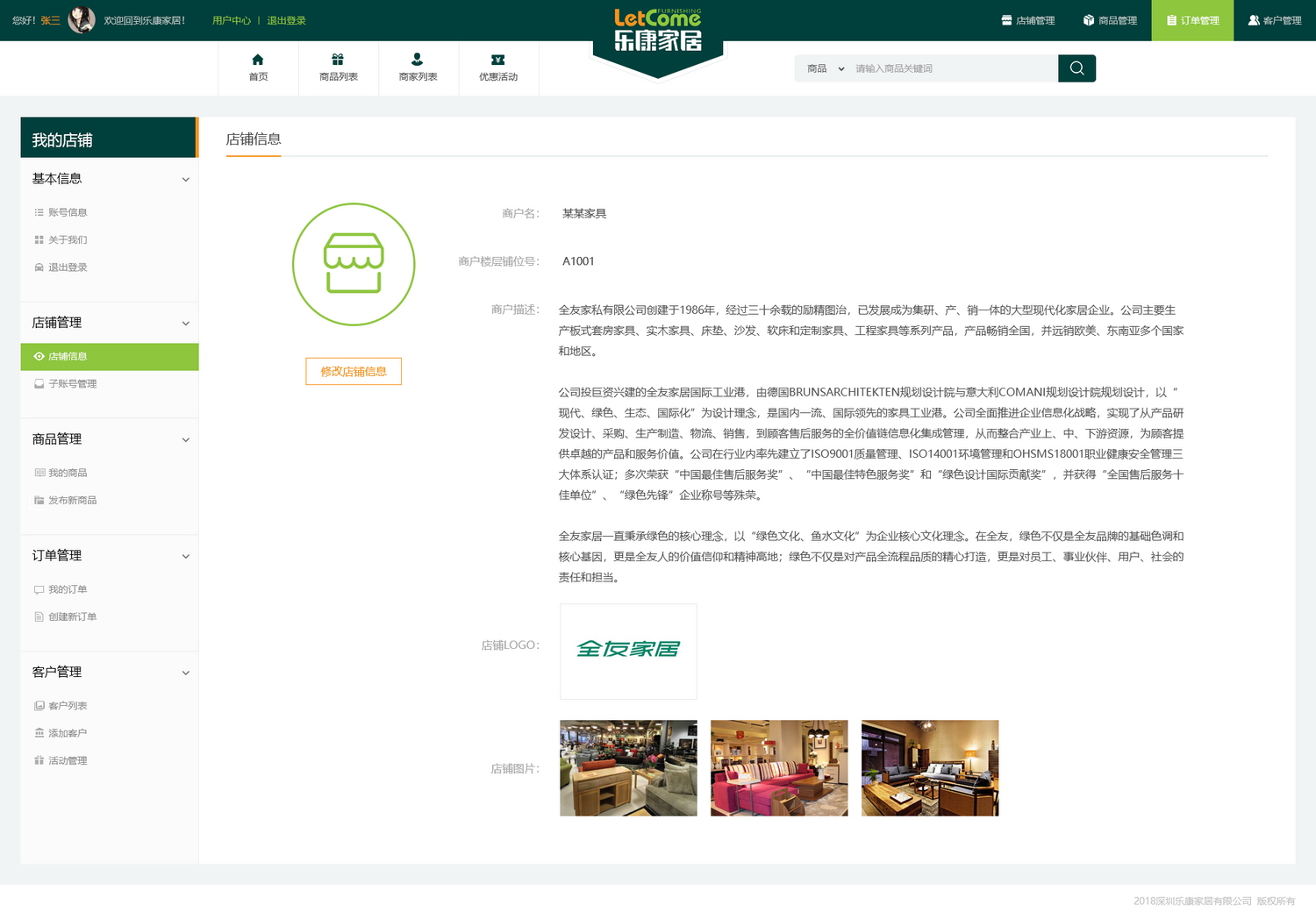Open 商品管理 in the top navigation
Viewport: 1316px width, 919px height.
1110,20
